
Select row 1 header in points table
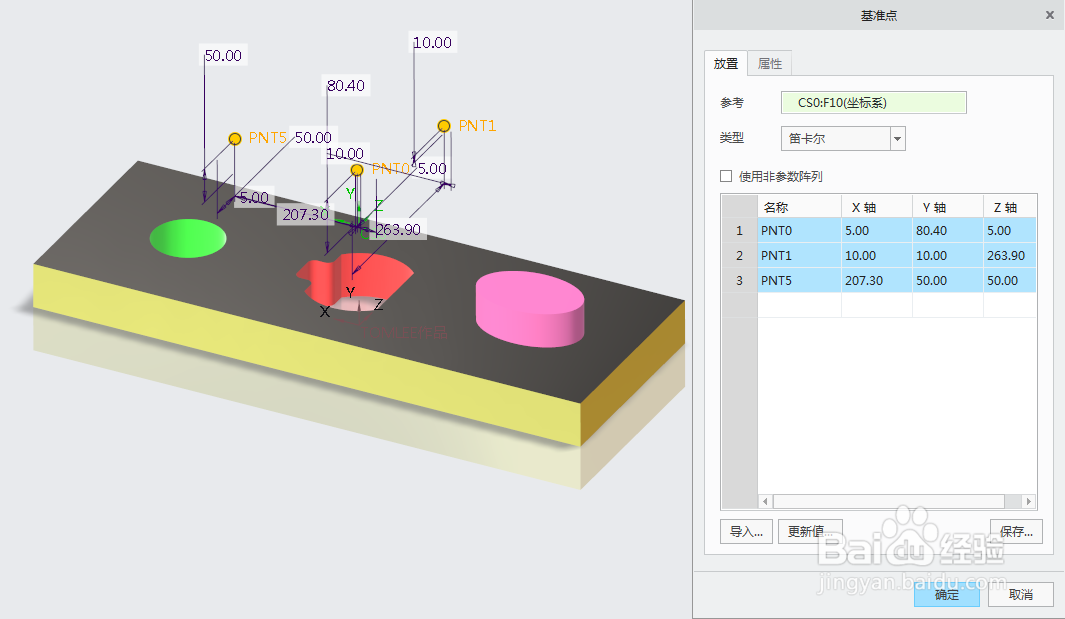739,230
